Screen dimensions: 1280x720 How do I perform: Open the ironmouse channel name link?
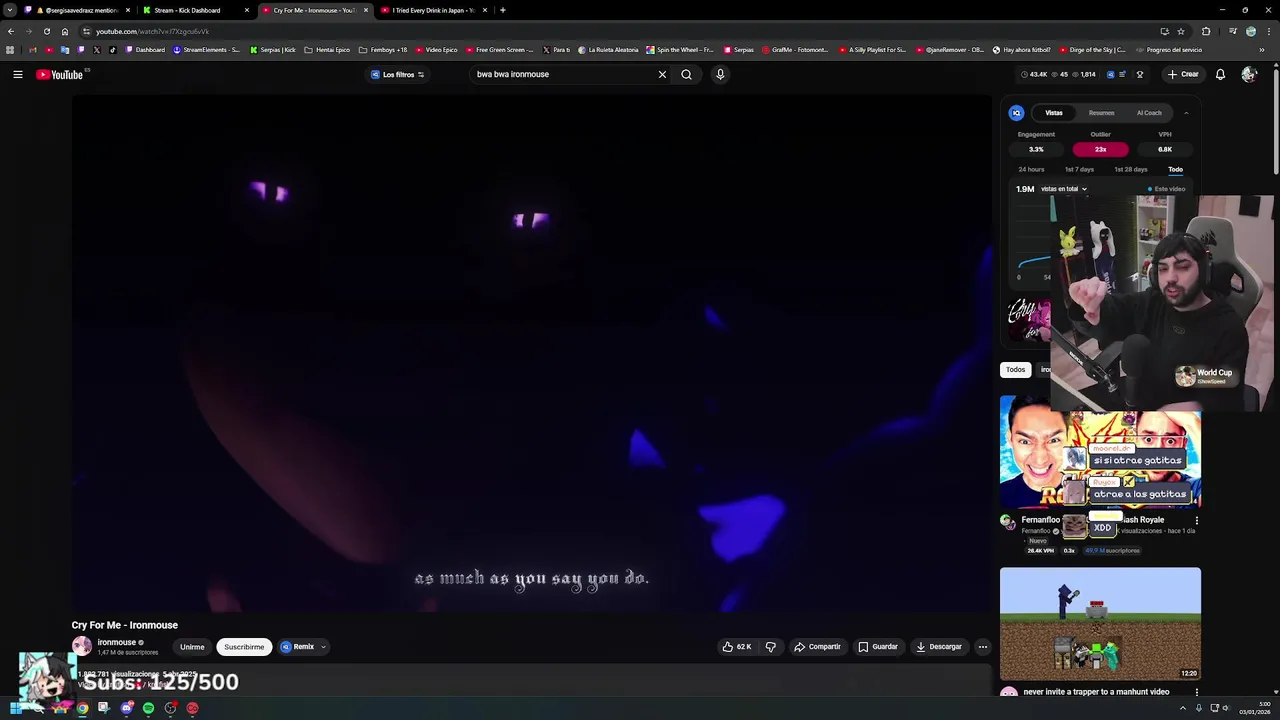(116, 643)
